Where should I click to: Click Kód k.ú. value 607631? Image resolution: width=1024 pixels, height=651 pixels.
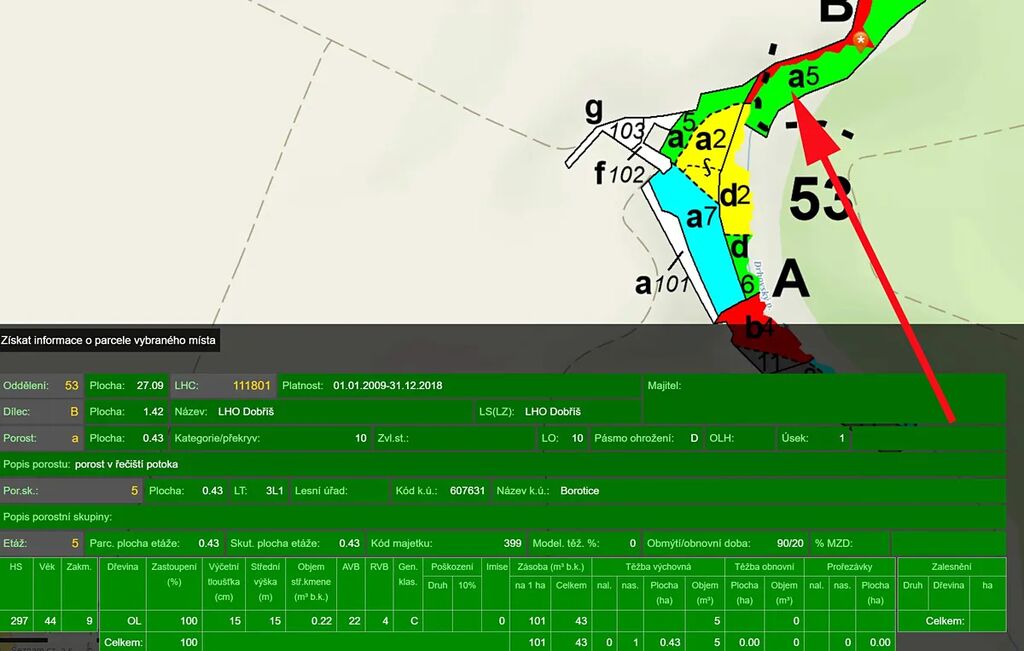467,491
